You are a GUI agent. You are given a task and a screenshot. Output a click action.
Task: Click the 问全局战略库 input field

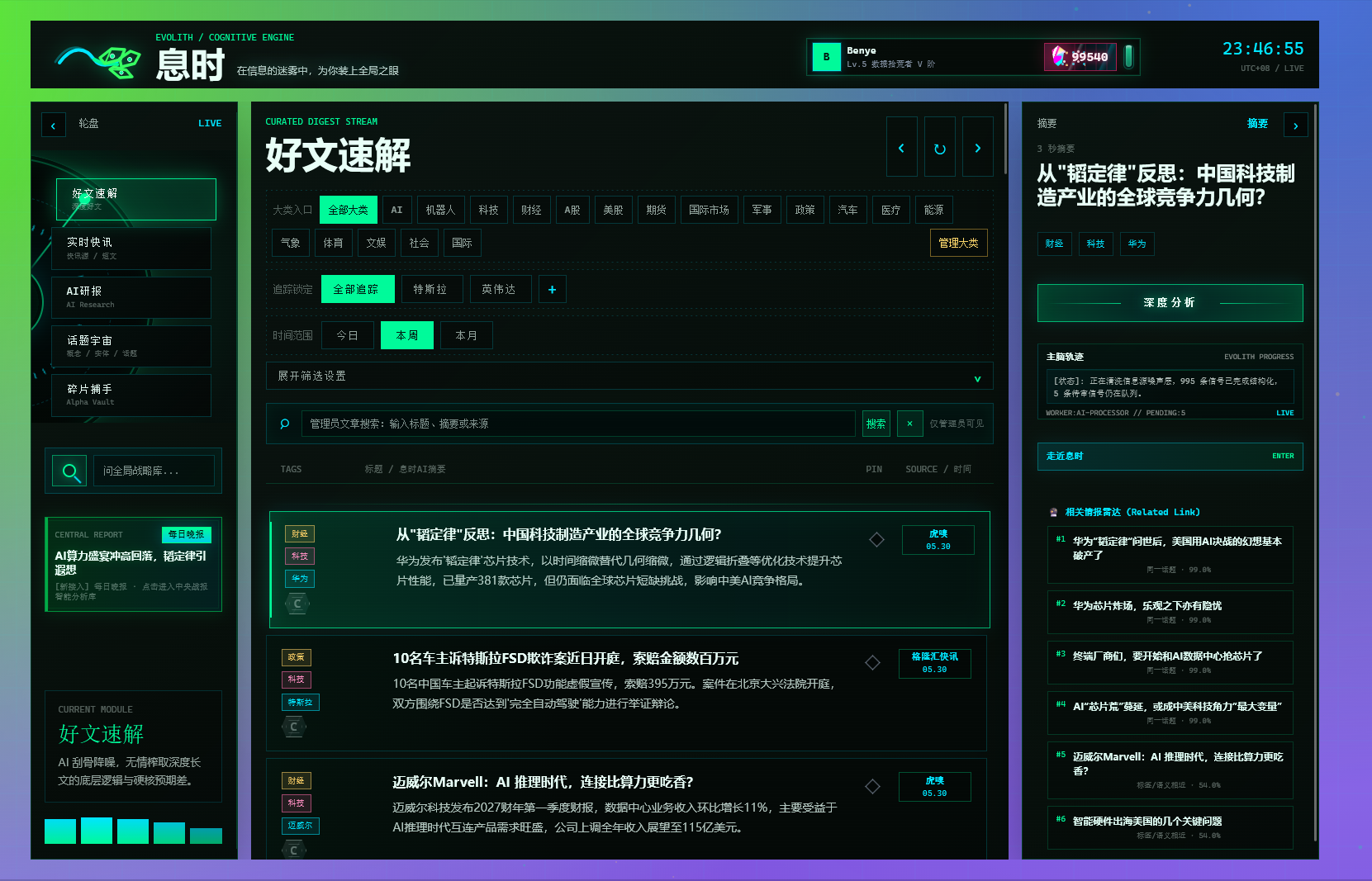154,471
